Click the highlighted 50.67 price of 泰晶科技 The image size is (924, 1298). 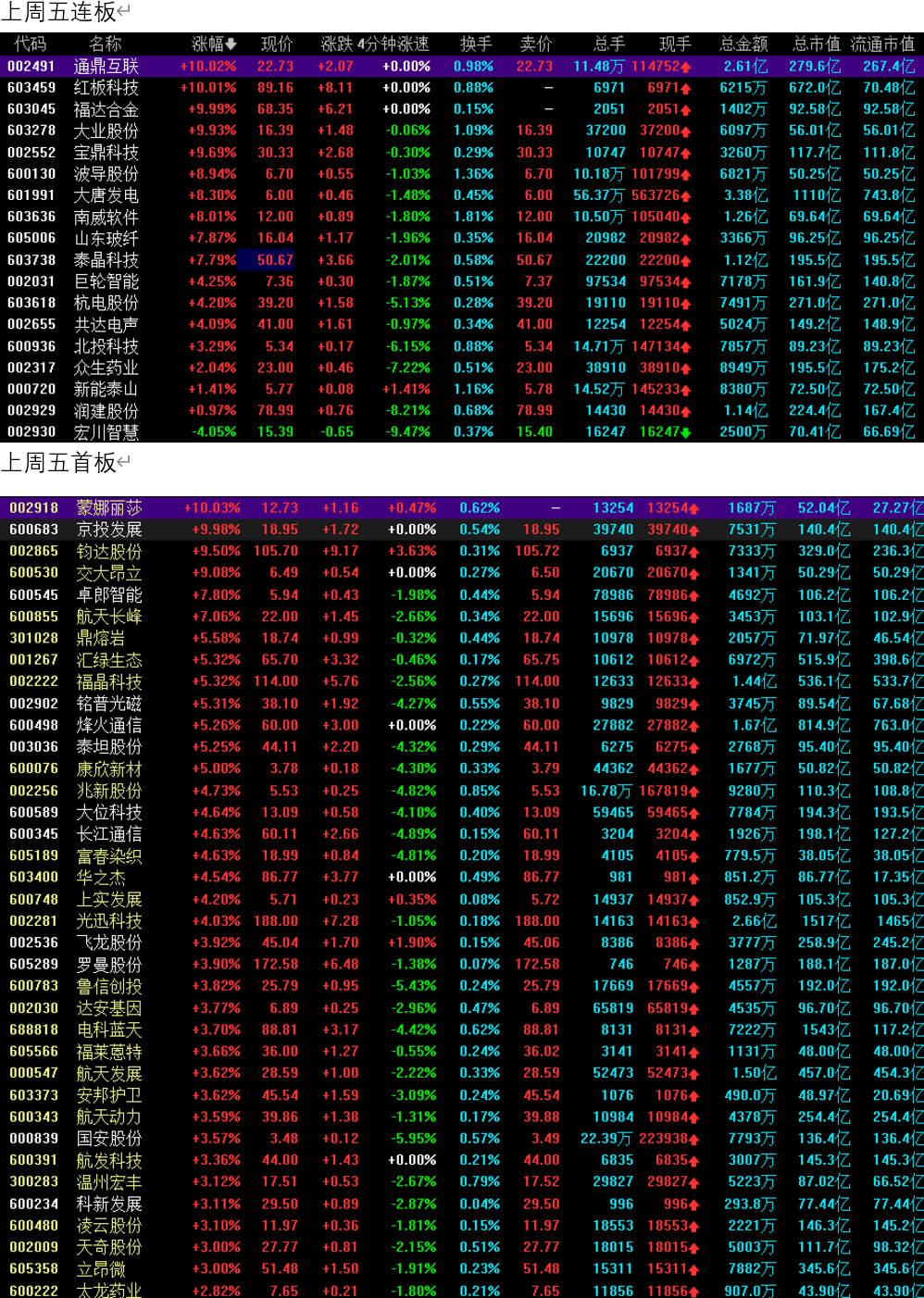274,260
